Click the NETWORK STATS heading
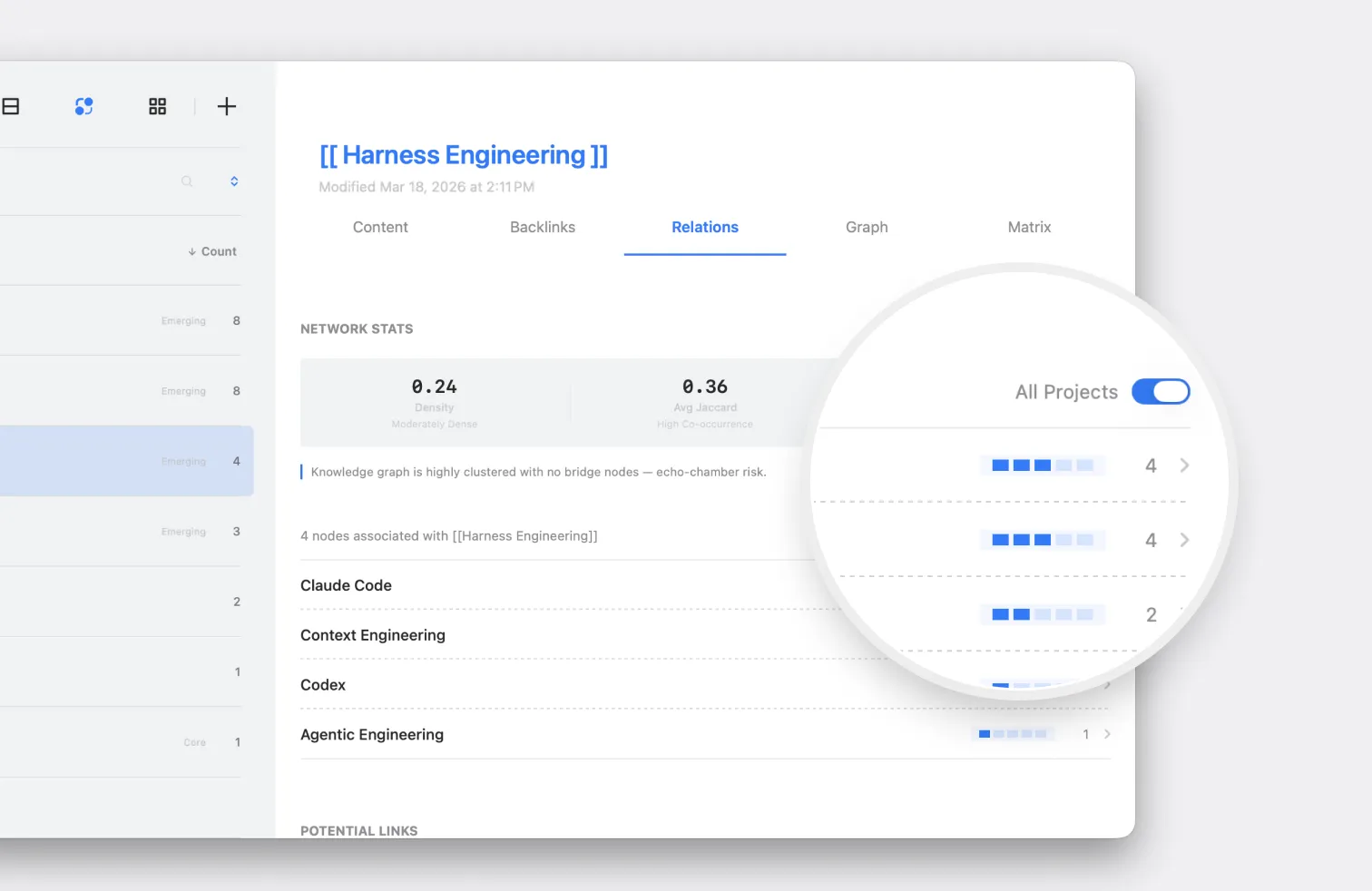The height and width of the screenshot is (891, 1372). [x=357, y=329]
